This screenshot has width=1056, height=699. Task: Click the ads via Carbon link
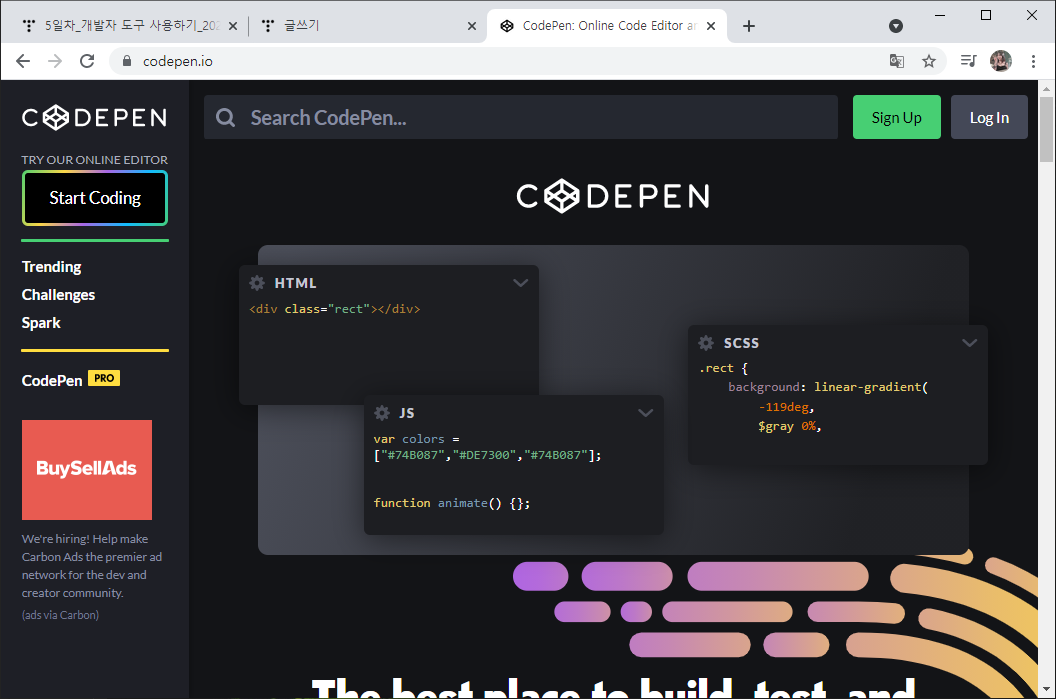[x=60, y=615]
